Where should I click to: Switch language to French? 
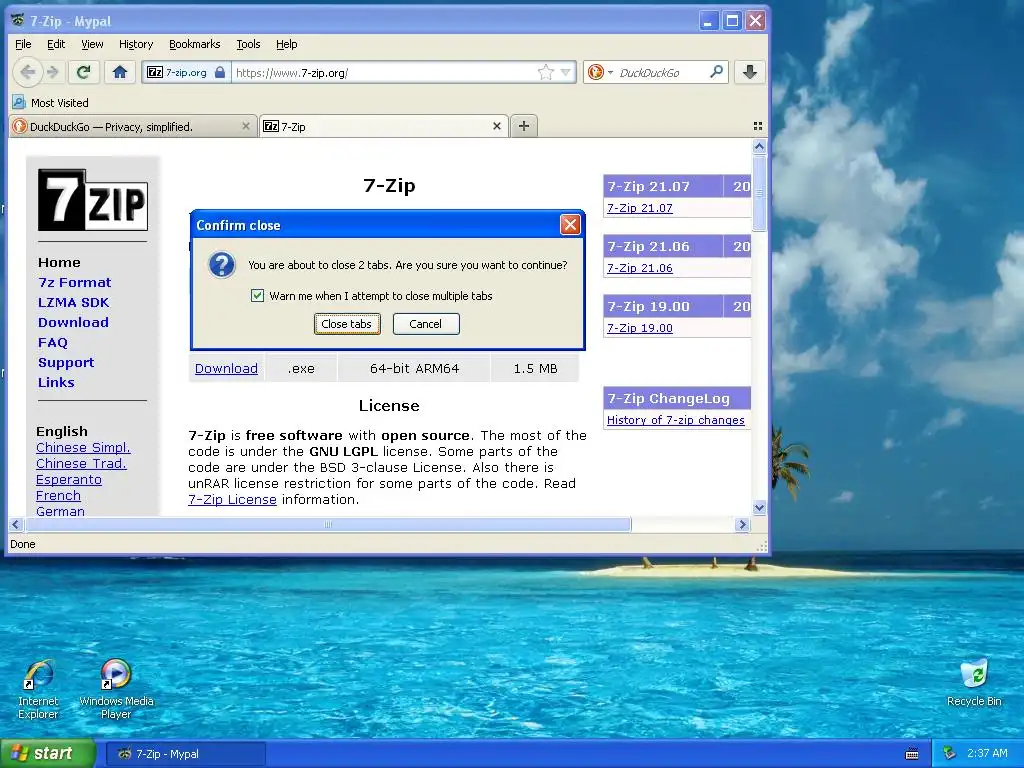58,495
